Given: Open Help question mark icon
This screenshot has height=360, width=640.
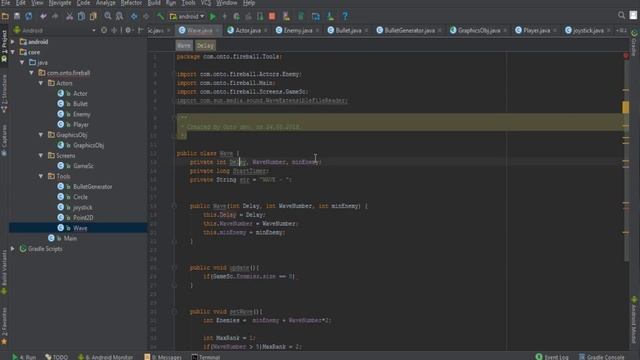Looking at the screenshot, I should pyautogui.click(x=345, y=16).
